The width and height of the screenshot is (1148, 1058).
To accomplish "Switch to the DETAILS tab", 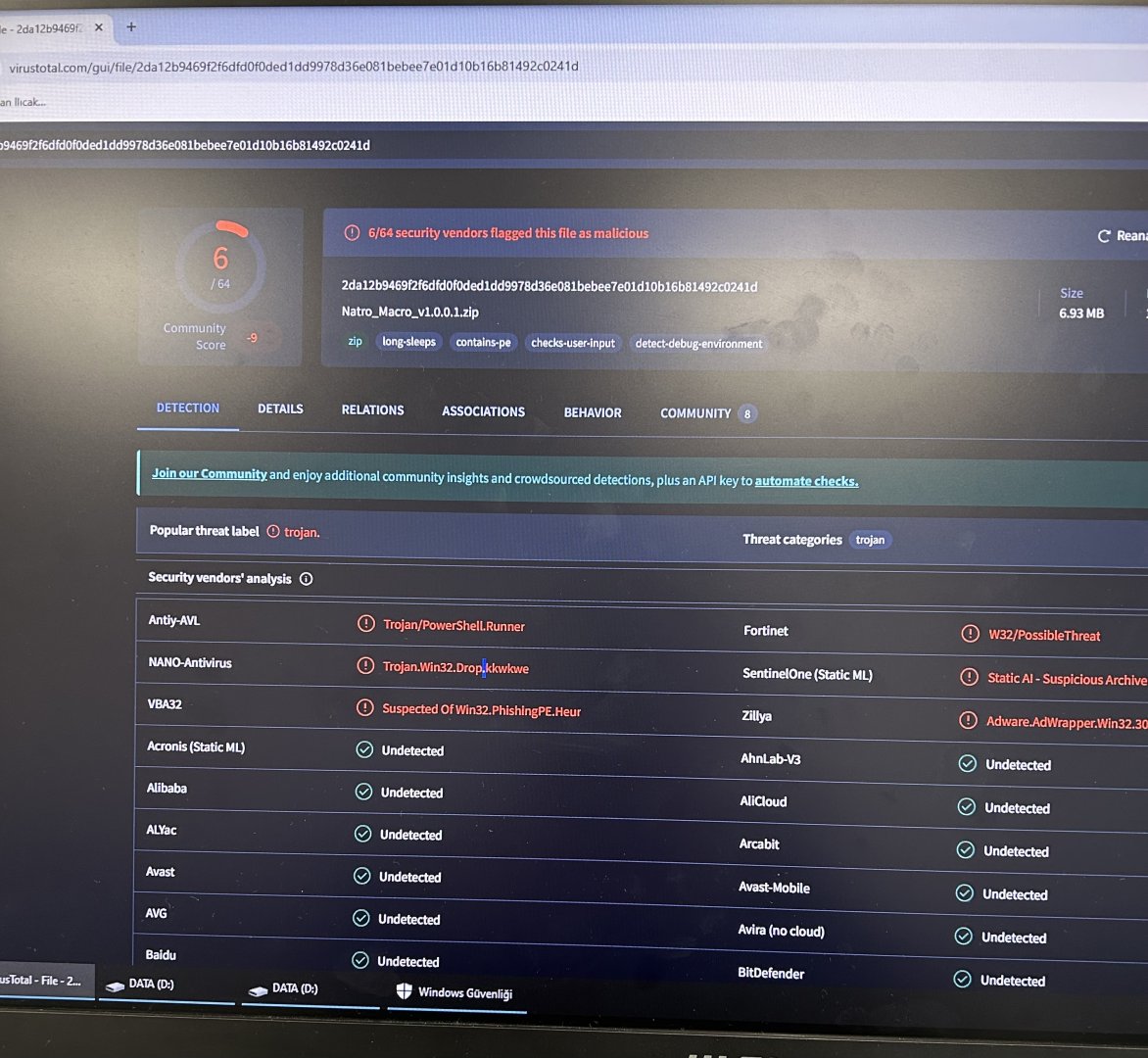I will pyautogui.click(x=280, y=409).
